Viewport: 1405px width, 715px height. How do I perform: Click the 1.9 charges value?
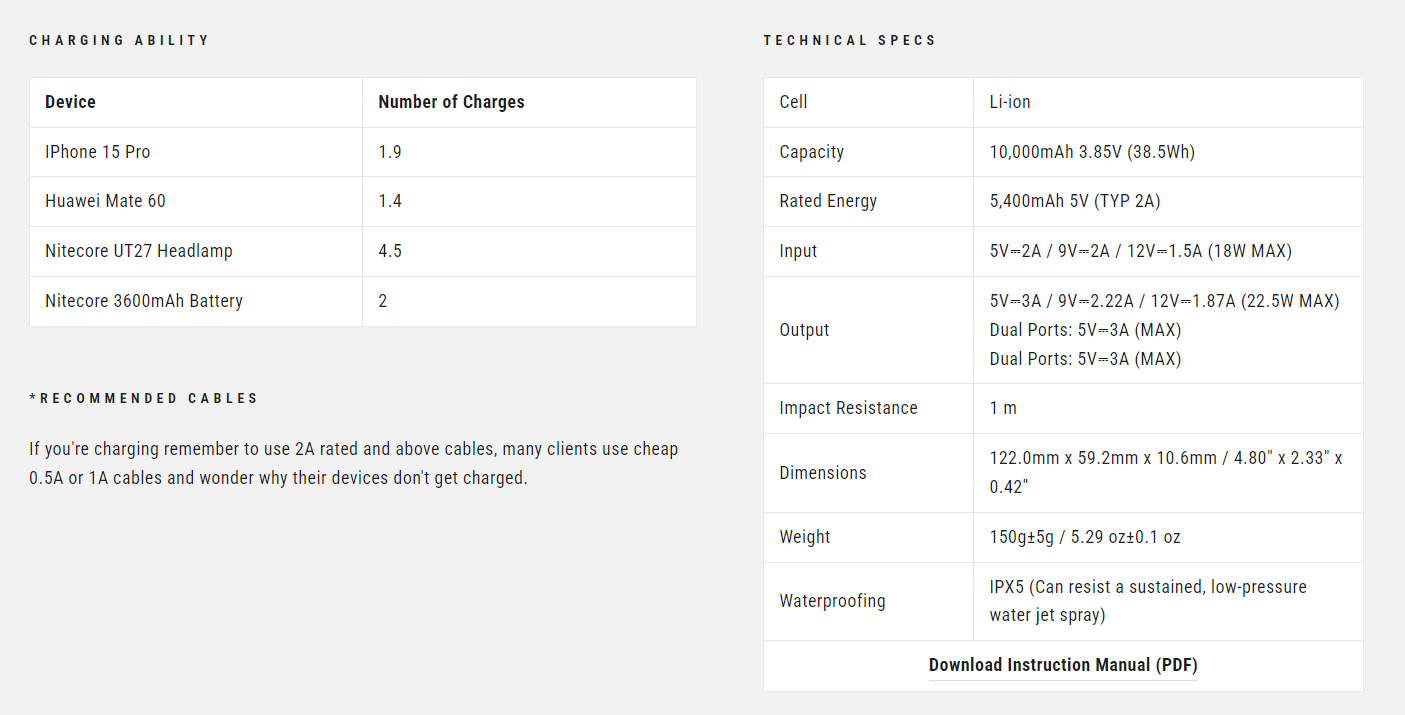click(x=390, y=152)
